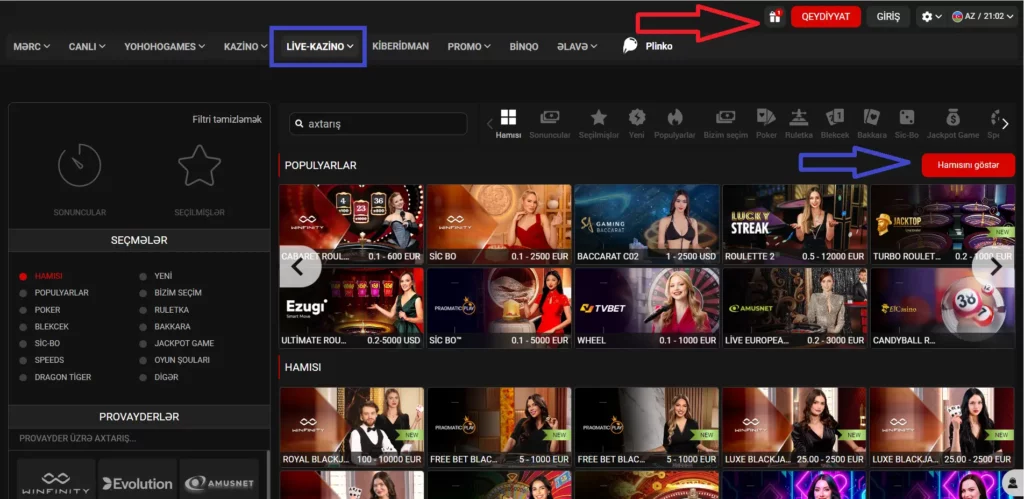Click the Sonuncular clock icon in sidebar
This screenshot has width=1024, height=499.
click(80, 165)
